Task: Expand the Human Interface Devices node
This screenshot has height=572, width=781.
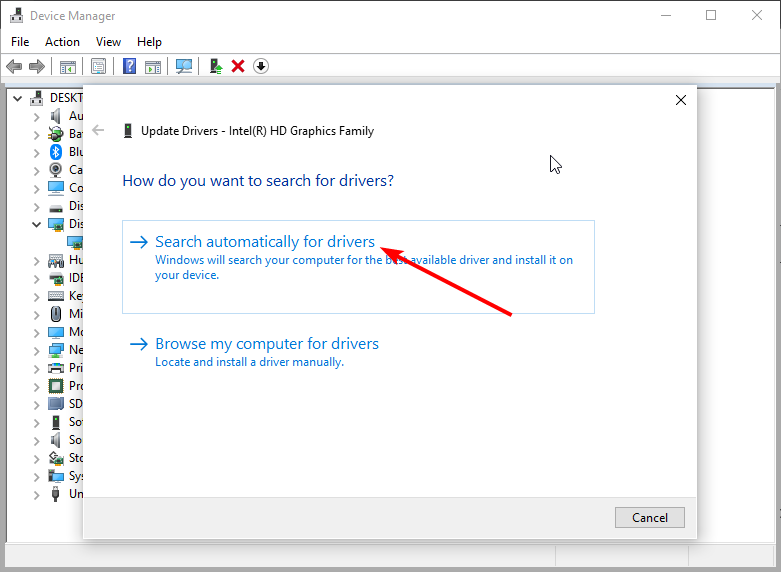Action: (36, 261)
